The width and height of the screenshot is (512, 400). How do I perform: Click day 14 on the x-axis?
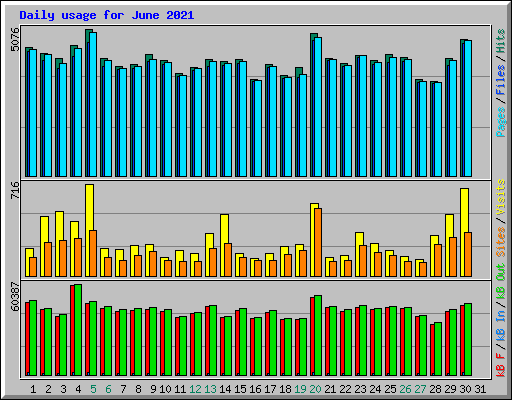(x=225, y=389)
